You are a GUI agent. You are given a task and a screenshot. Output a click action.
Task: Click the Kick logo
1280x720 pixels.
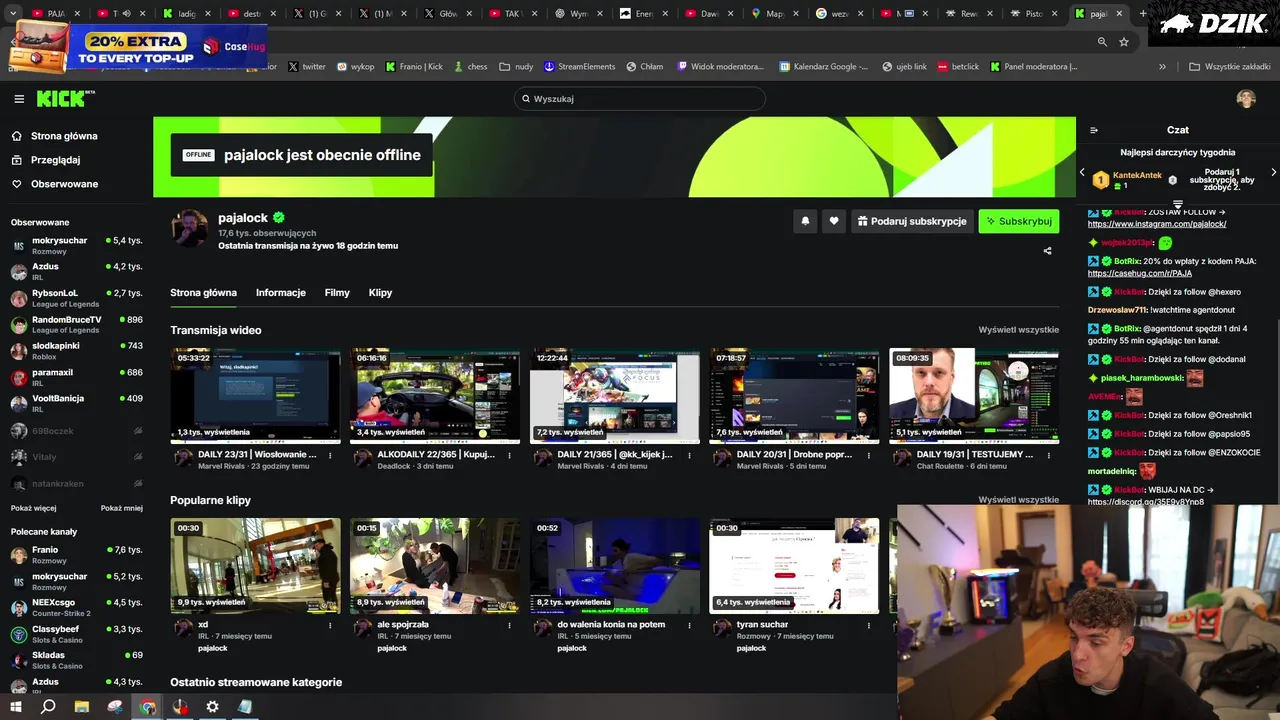point(65,98)
